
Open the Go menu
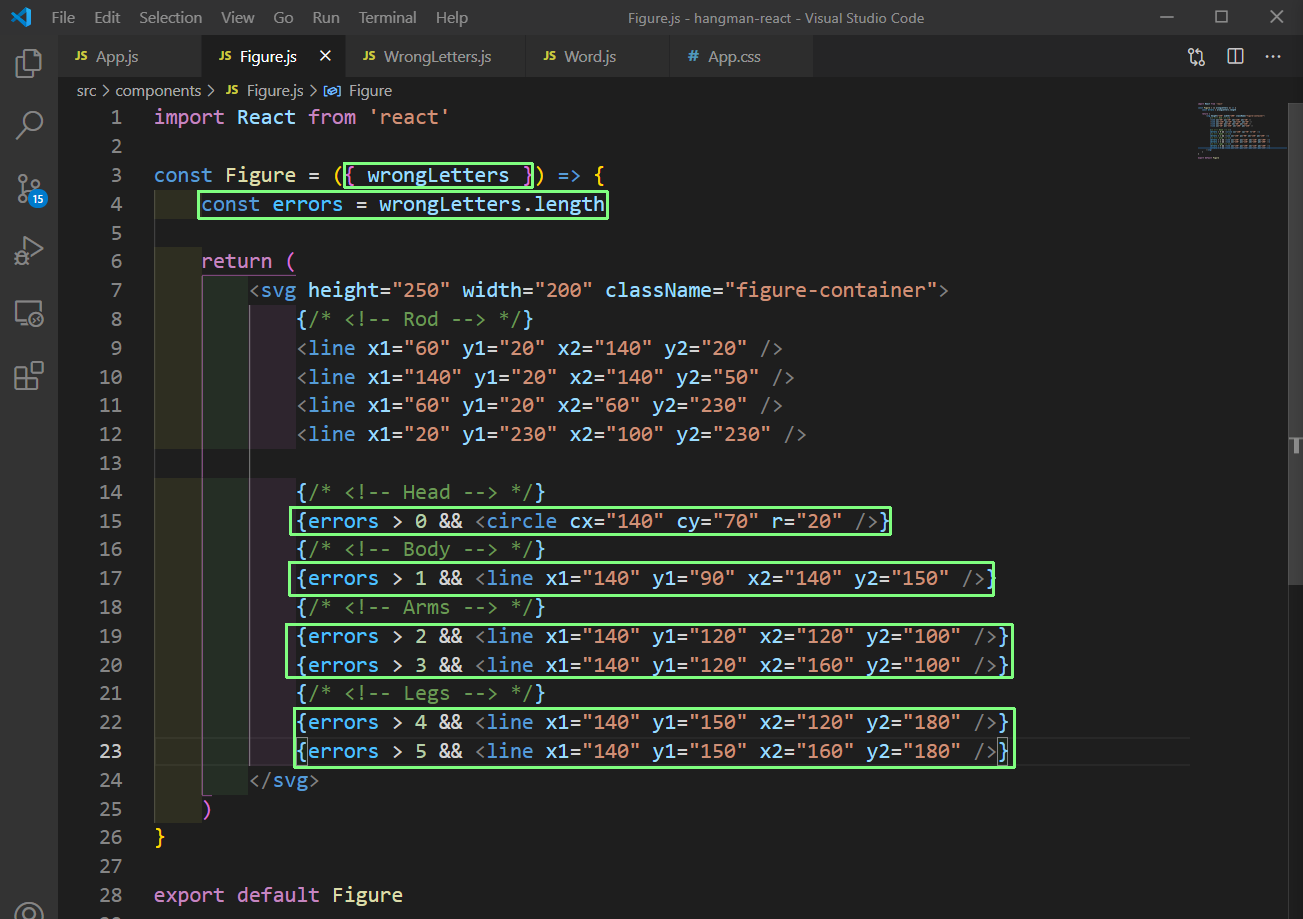[x=283, y=18]
